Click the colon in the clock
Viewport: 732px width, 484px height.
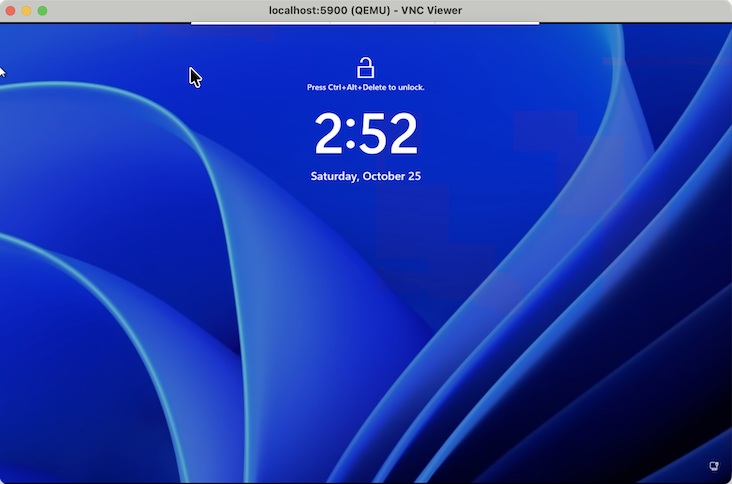[351, 136]
